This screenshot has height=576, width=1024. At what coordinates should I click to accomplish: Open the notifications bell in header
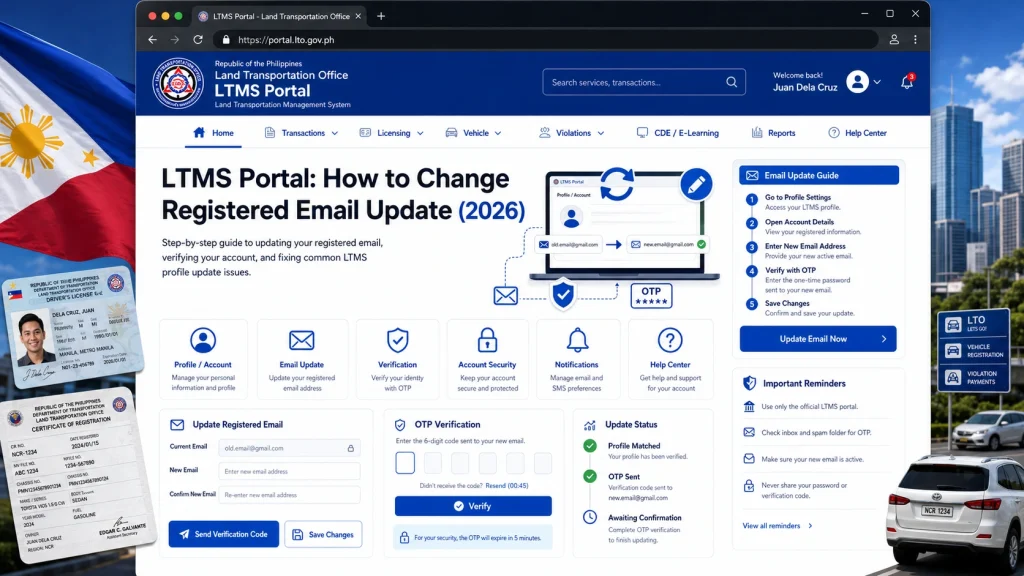[907, 82]
